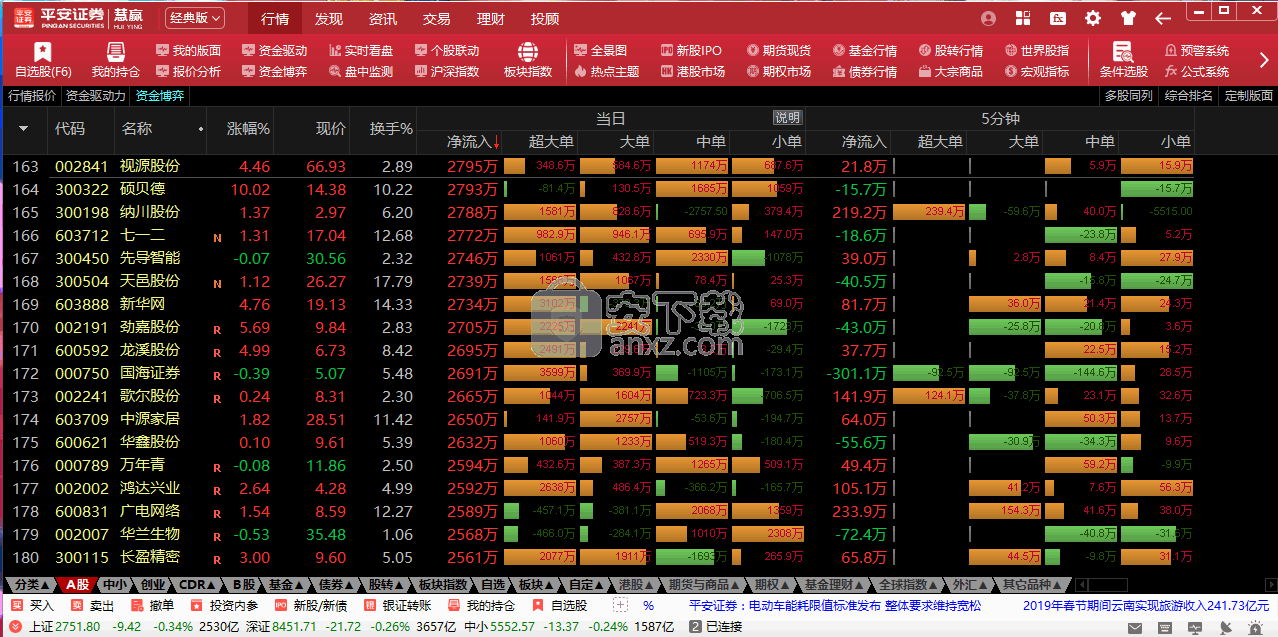The height and width of the screenshot is (637, 1278).
Task: Open 我的版面 toolbar item
Action: 188,50
